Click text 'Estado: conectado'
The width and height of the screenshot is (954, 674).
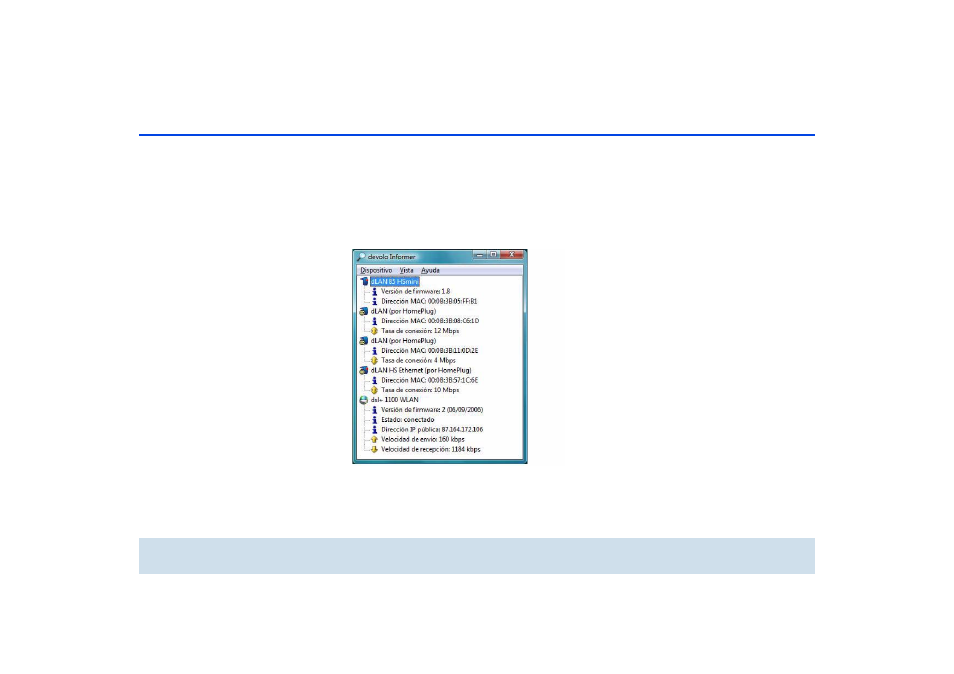tap(408, 420)
